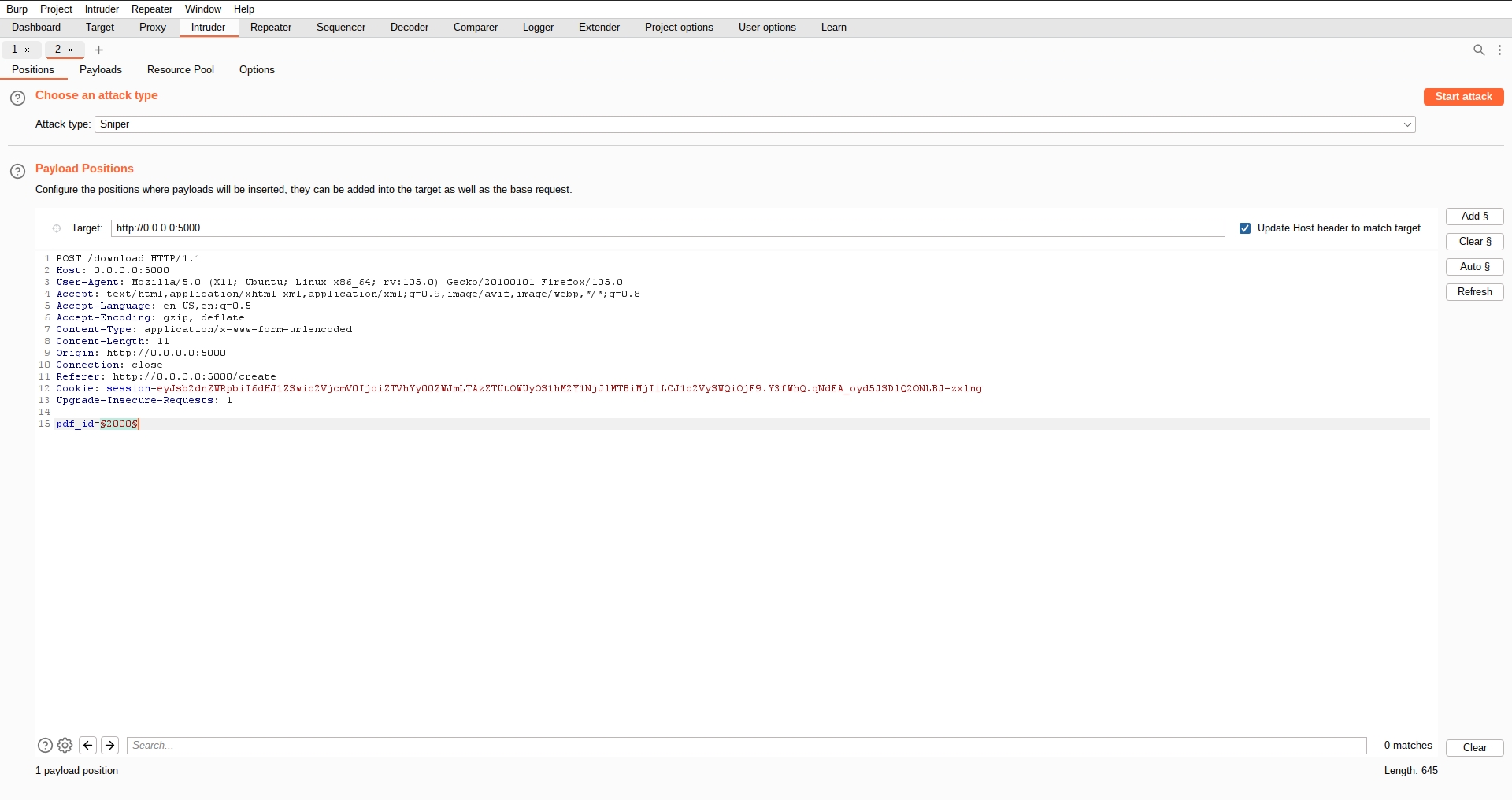Click the Payload Positions help icon
The height and width of the screenshot is (800, 1512).
point(17,171)
